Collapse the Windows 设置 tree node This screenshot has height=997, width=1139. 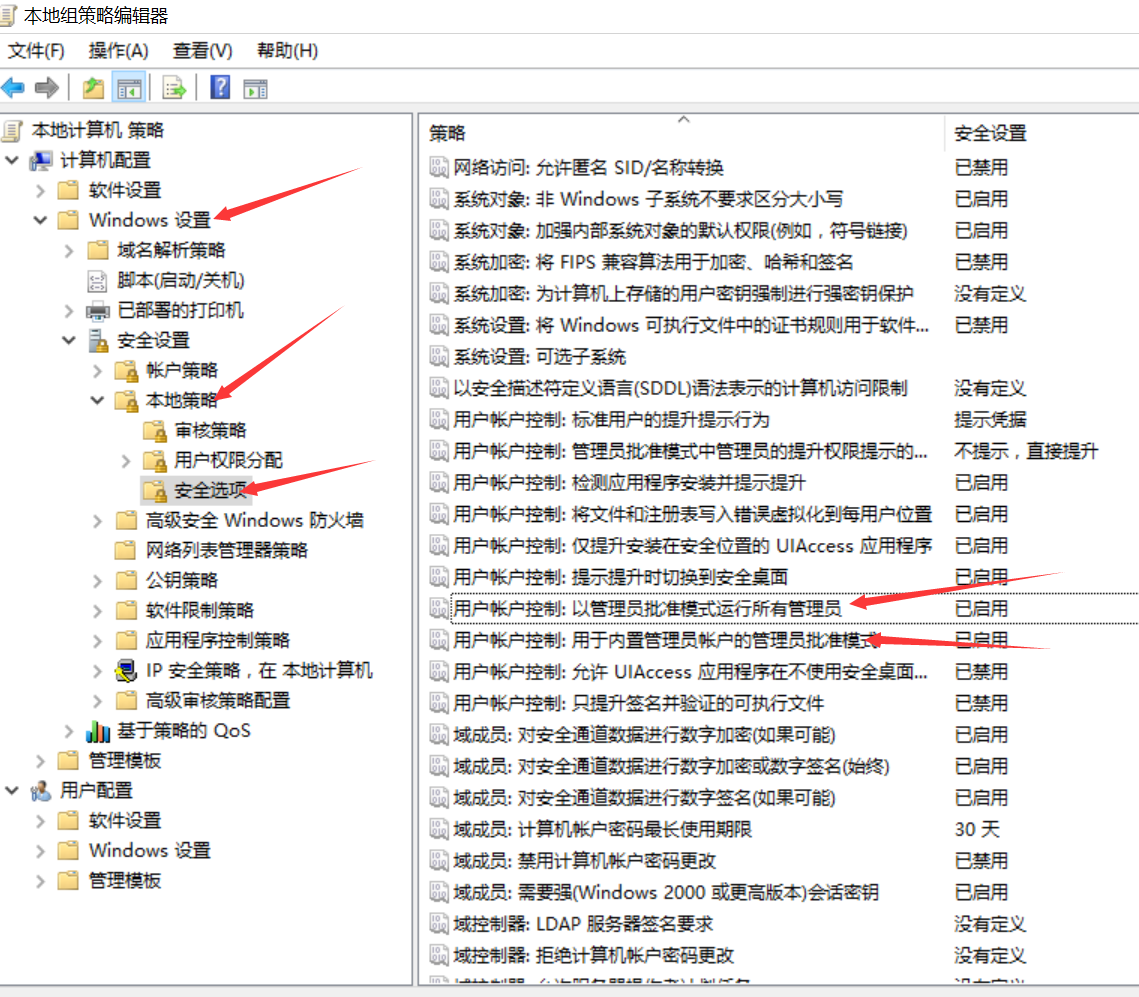(40, 220)
